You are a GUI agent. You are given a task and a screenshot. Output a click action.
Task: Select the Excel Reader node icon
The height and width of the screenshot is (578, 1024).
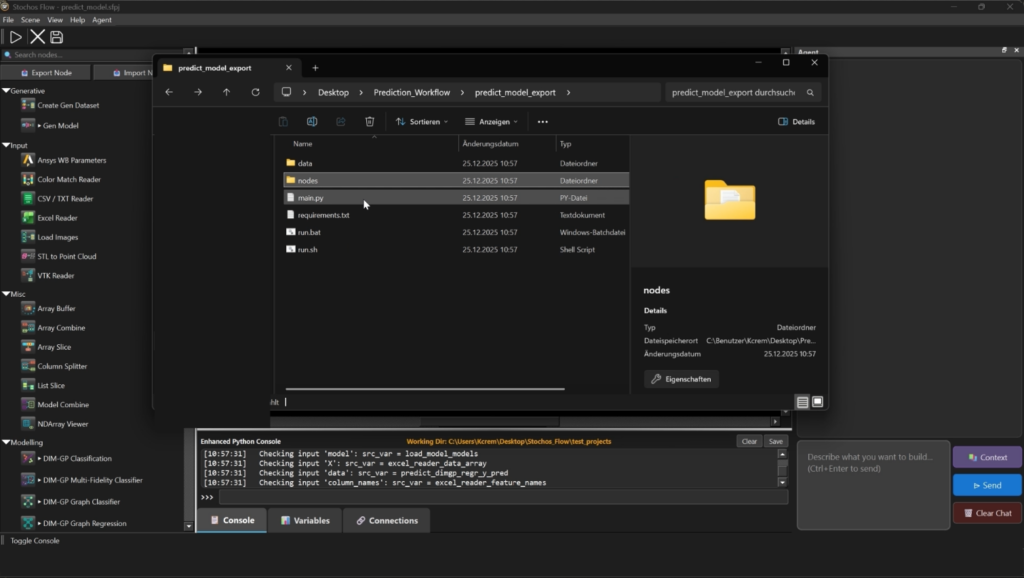[x=28, y=218]
